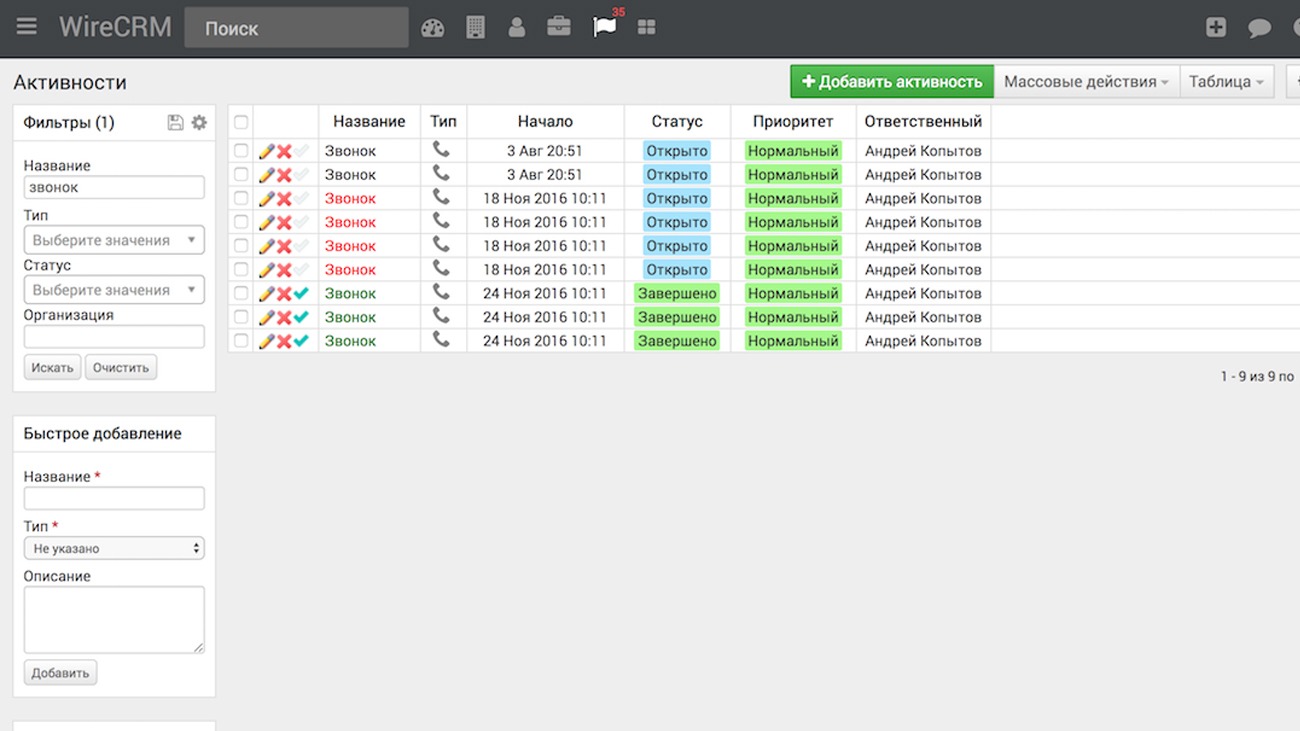The image size is (1300, 731).
Task: Sort table by Начало column header
Action: (545, 122)
